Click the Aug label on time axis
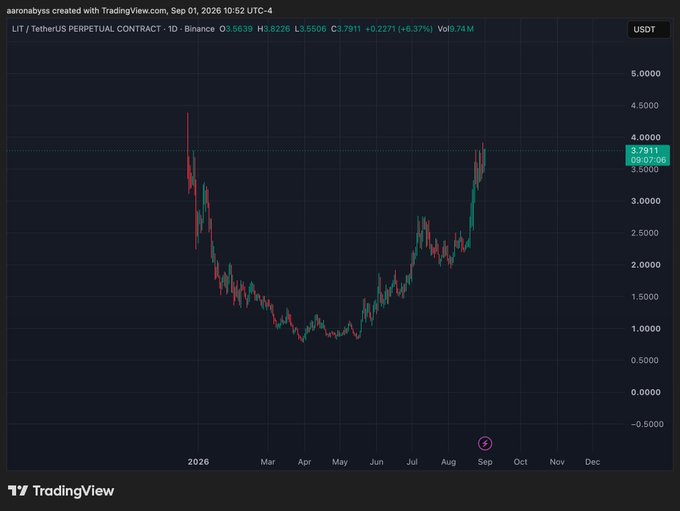 [x=448, y=462]
